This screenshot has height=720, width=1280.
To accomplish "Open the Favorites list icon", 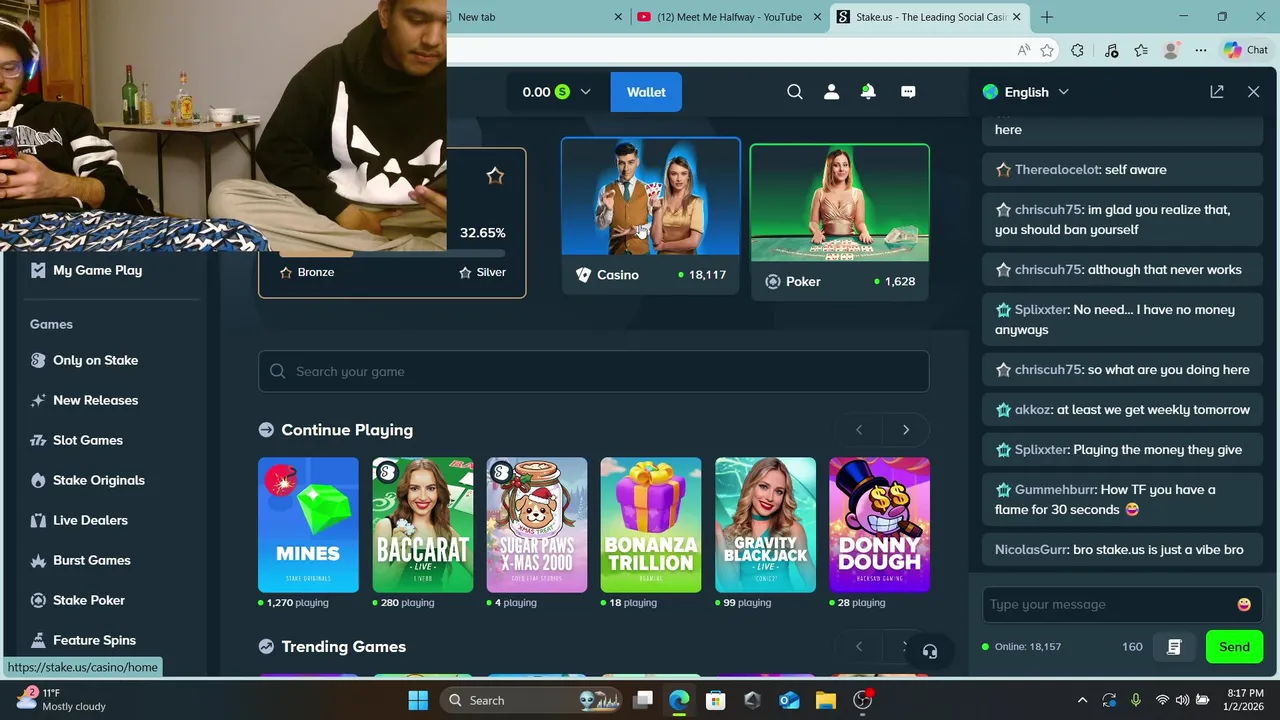I will click(x=1141, y=50).
